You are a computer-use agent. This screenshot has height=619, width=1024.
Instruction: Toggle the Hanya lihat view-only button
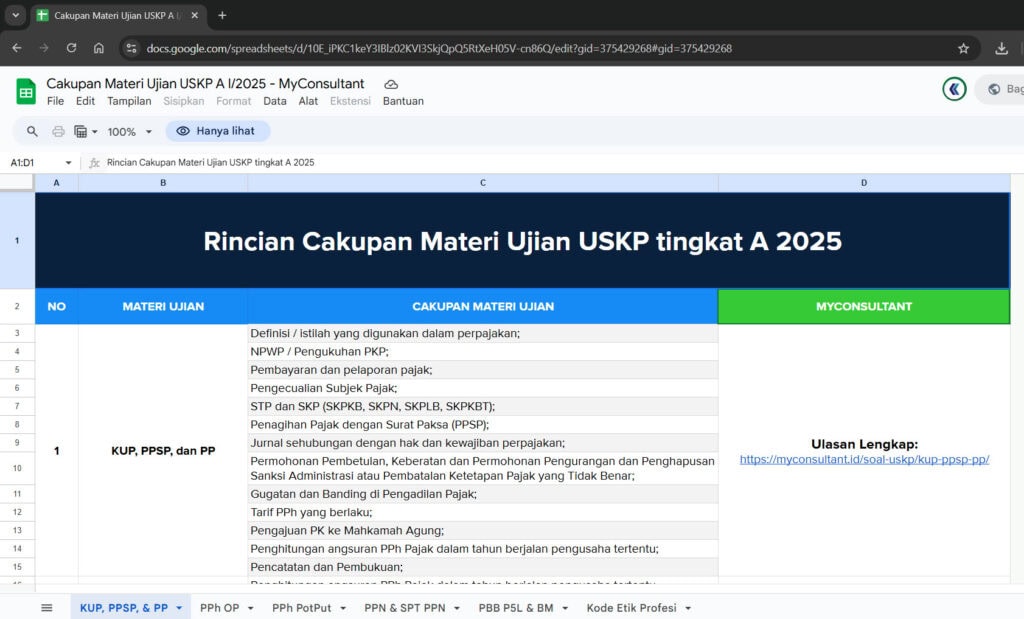217,131
